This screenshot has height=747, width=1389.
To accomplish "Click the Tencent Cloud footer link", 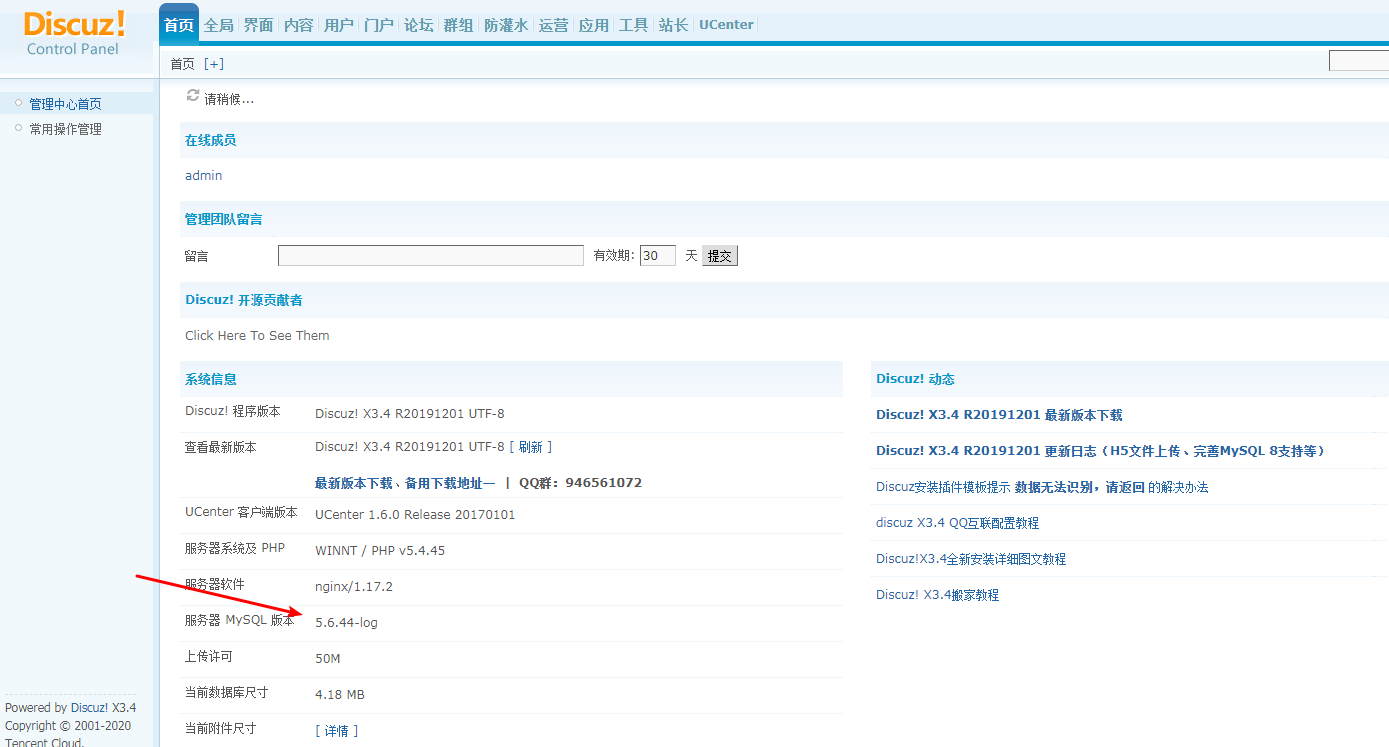I will point(44,741).
